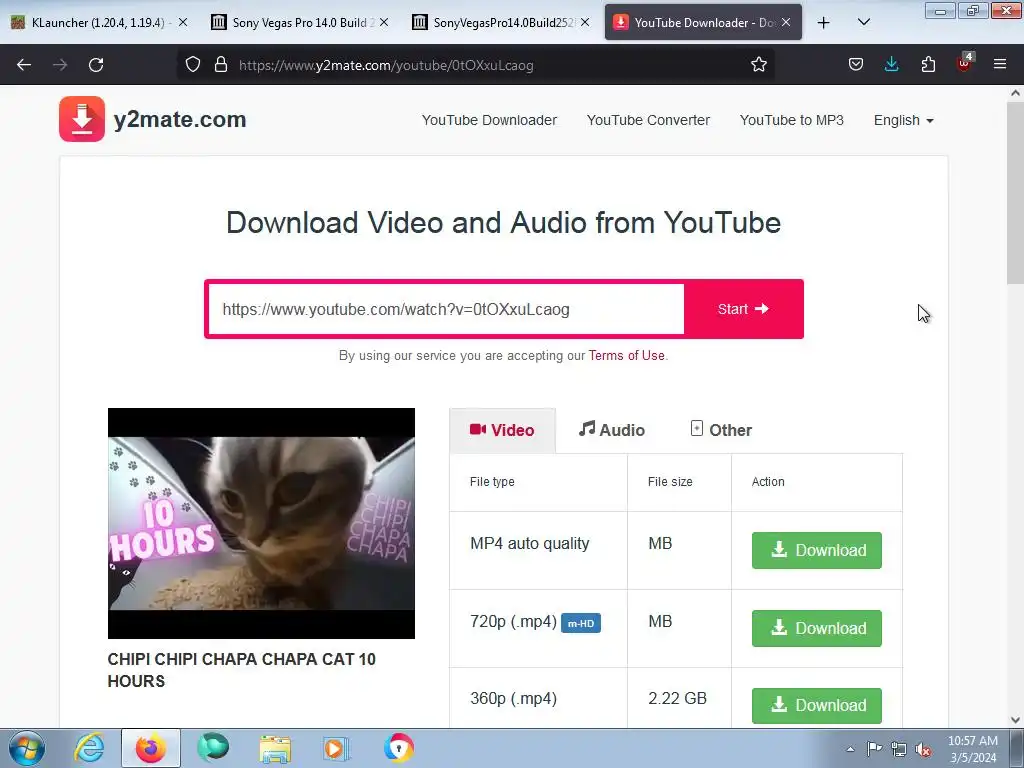The height and width of the screenshot is (768, 1024).
Task: Close the Sony Vegas Pro 14.0 Build tab
Action: coord(384,22)
